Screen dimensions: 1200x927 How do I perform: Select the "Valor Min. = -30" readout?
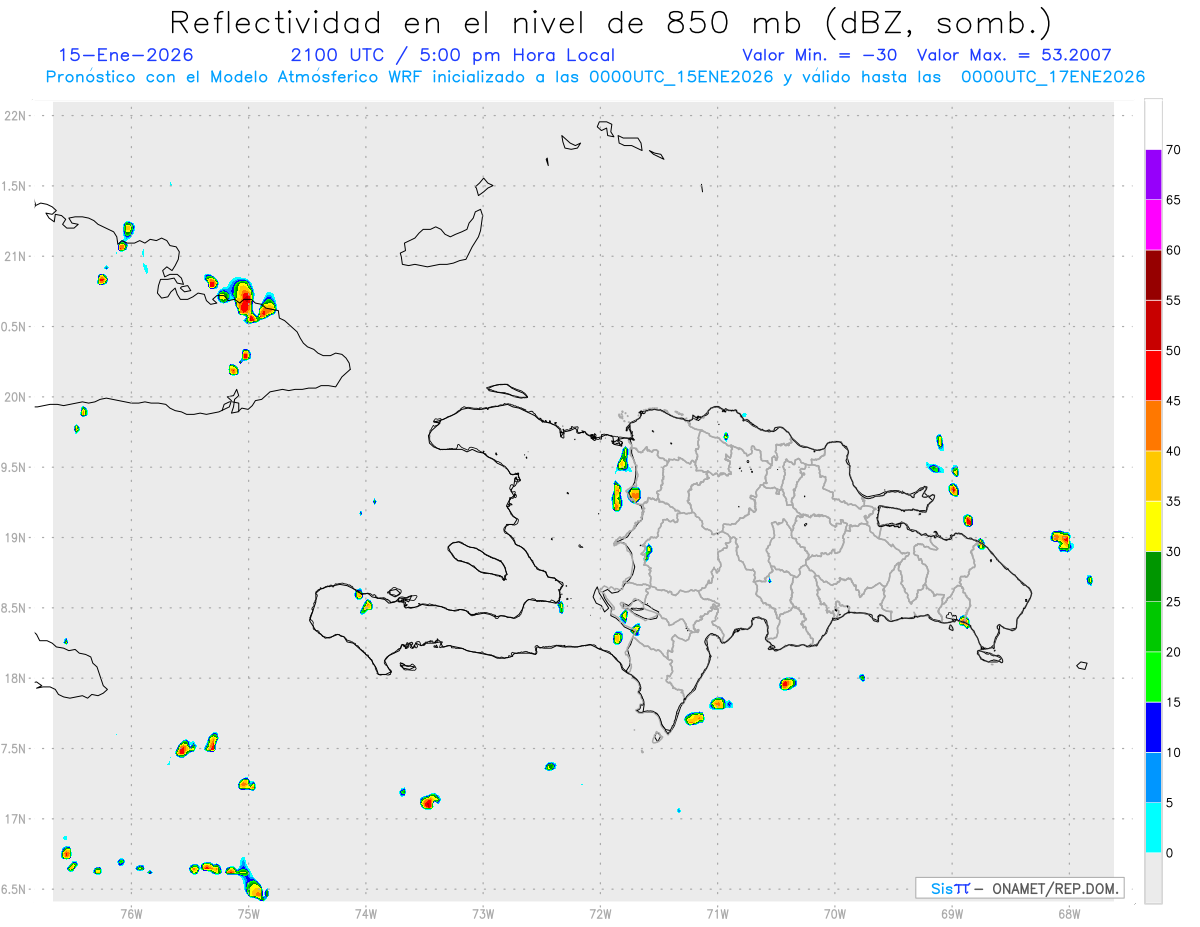818,55
